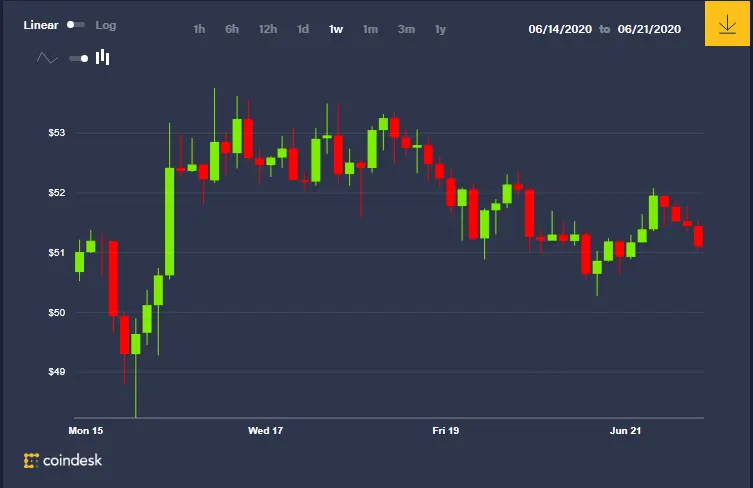Switch to the 3m time range
Image resolution: width=753 pixels, height=488 pixels.
click(406, 29)
